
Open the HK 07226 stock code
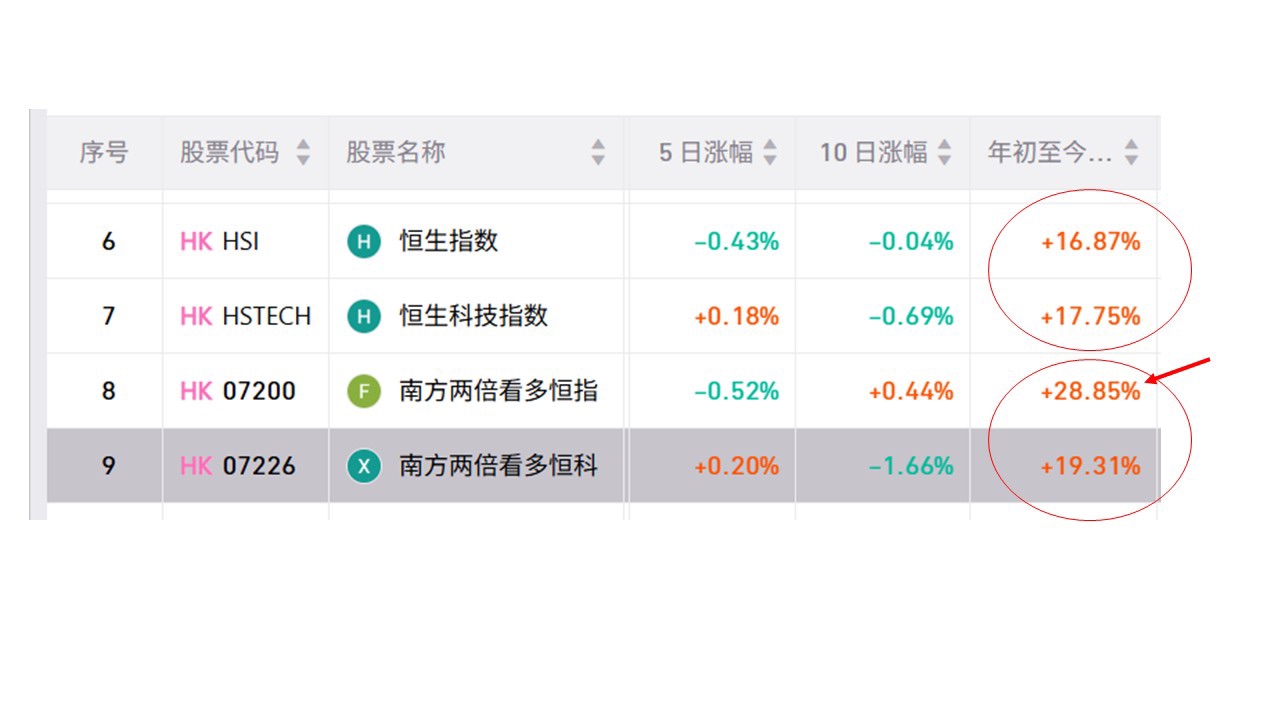(x=238, y=466)
